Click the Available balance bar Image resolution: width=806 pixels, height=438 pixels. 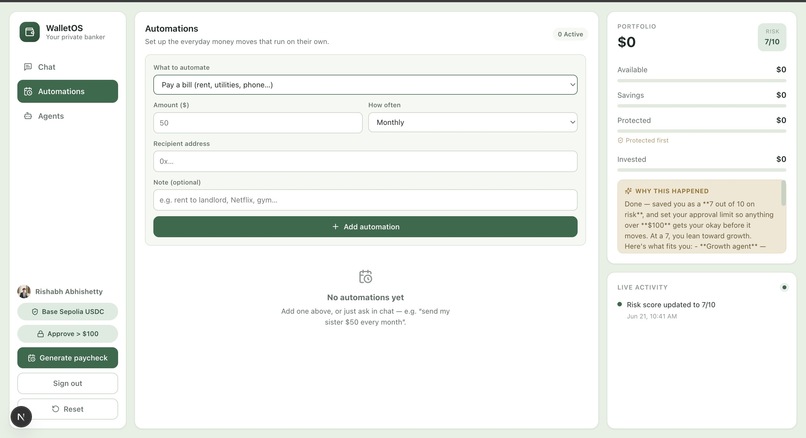702,81
